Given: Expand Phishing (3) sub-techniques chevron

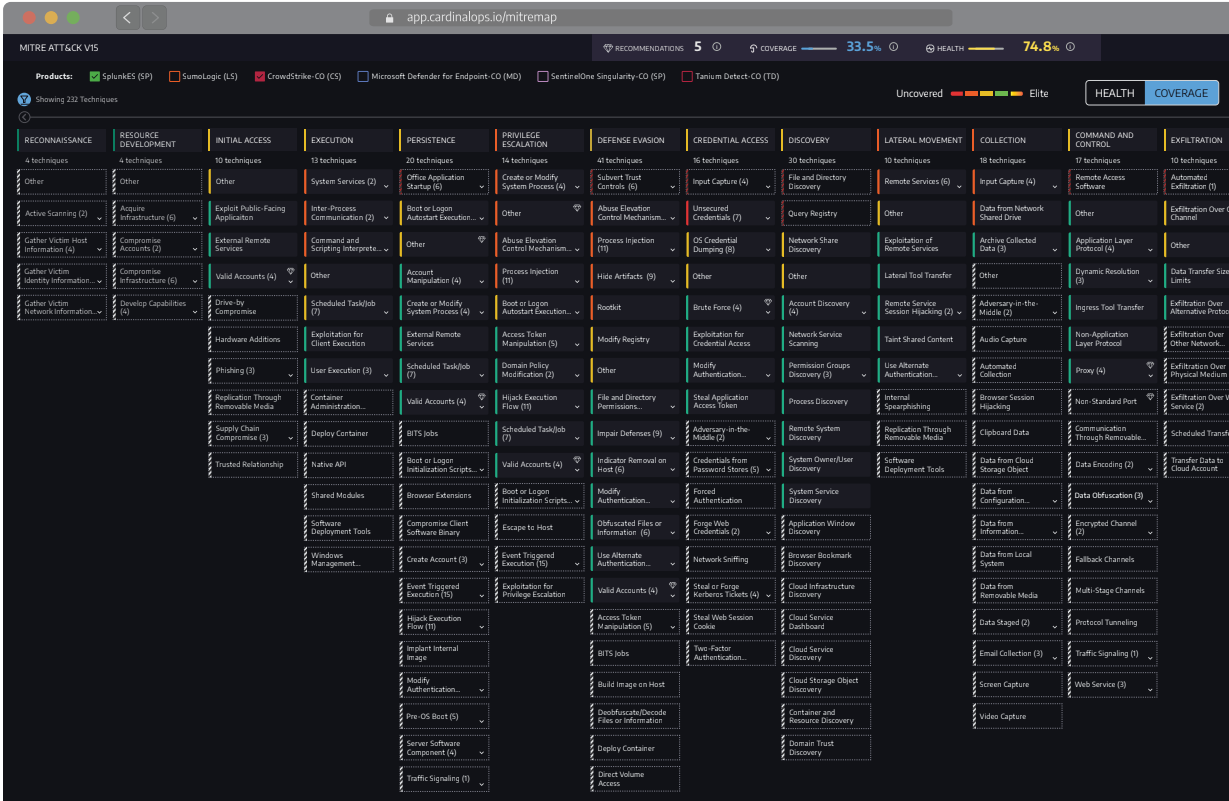Looking at the screenshot, I should [x=291, y=374].
